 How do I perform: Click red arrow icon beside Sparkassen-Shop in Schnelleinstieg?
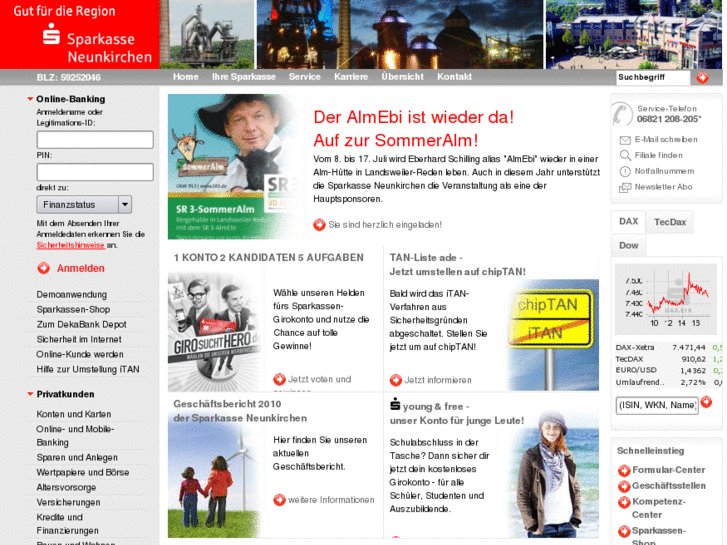(624, 531)
